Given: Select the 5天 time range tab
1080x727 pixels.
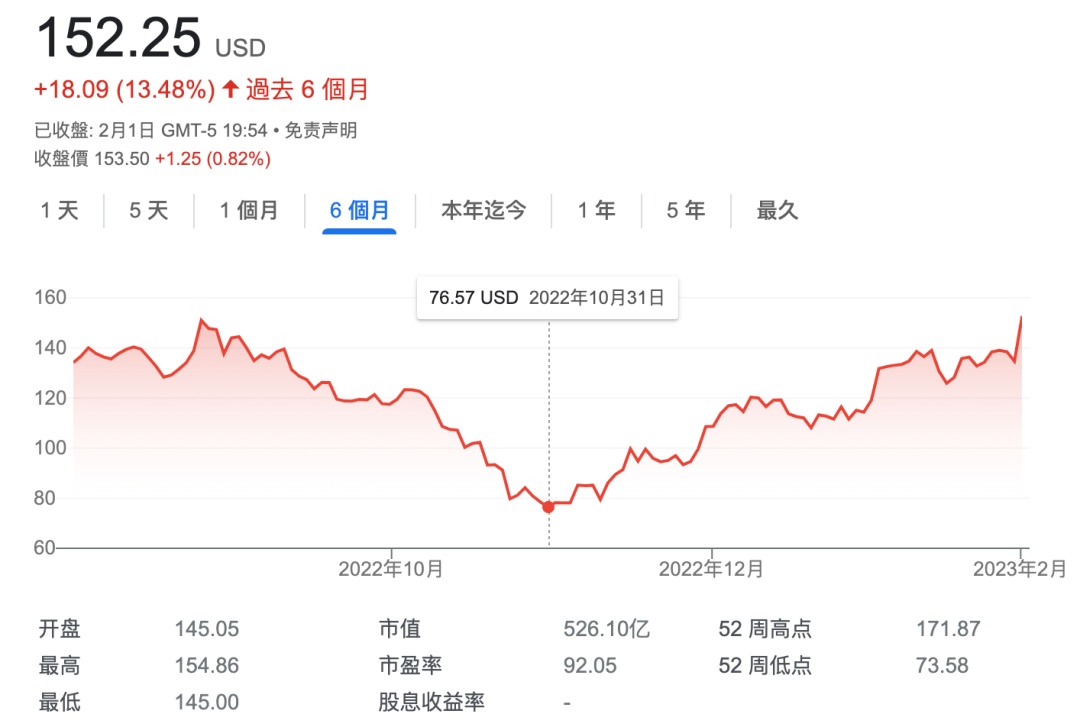Looking at the screenshot, I should click(148, 211).
